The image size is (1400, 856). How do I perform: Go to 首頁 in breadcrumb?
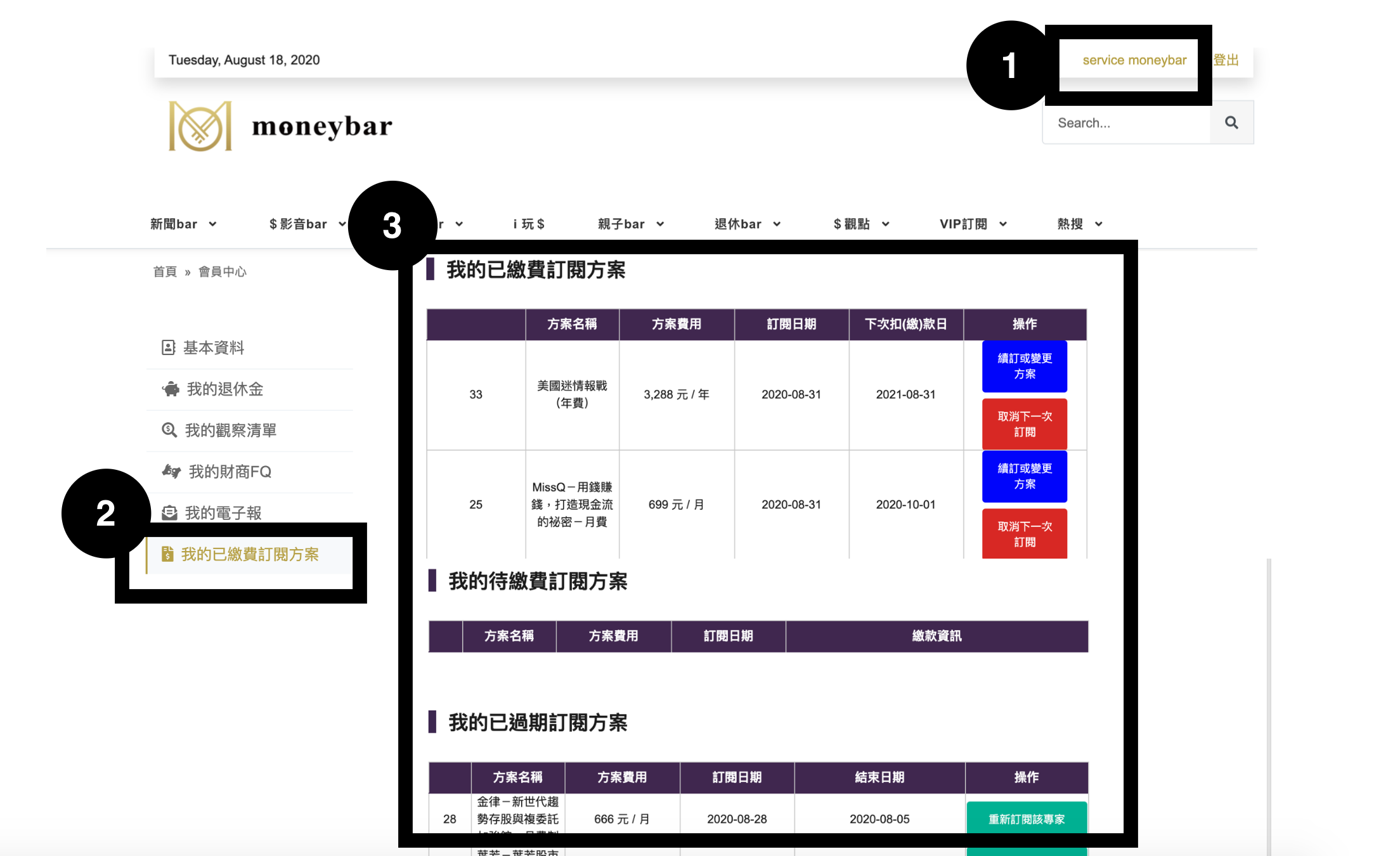click(165, 271)
